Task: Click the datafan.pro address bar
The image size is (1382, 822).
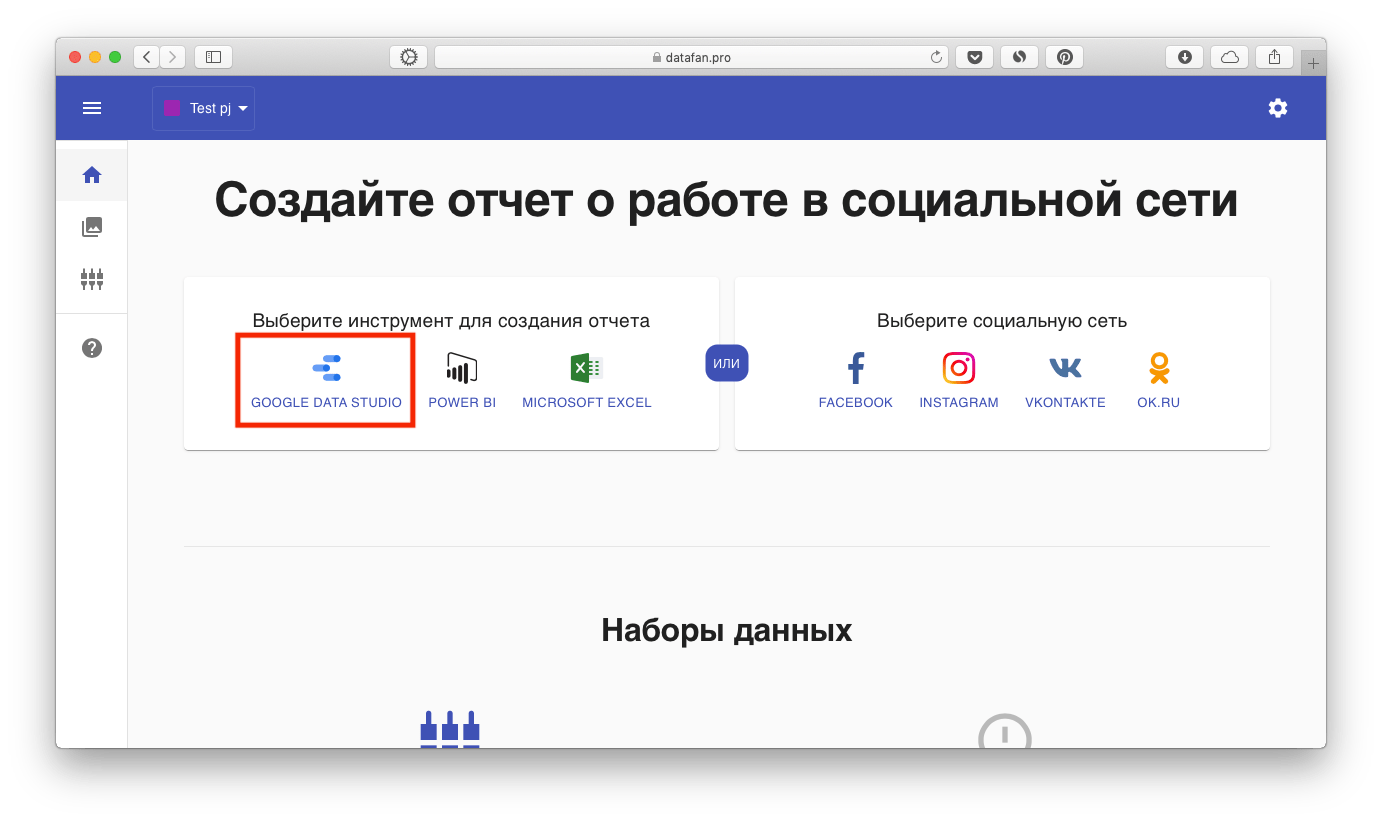Action: coord(691,57)
